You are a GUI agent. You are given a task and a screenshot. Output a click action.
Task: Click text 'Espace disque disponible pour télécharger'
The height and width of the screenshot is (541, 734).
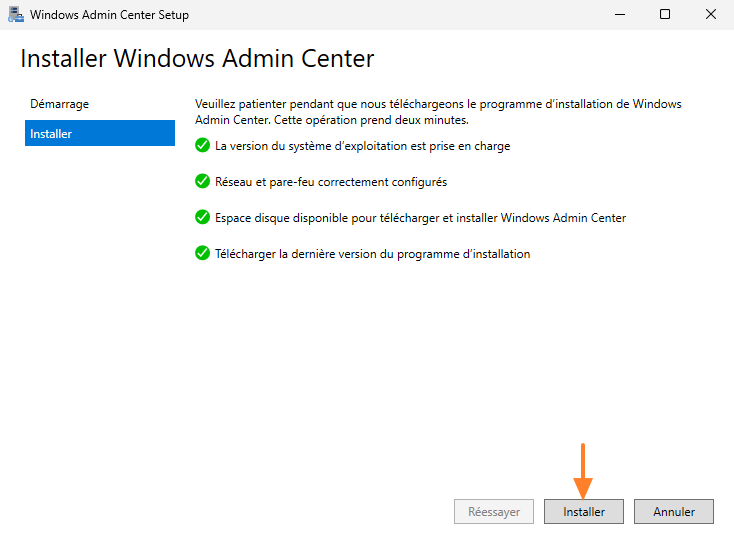tap(328, 218)
